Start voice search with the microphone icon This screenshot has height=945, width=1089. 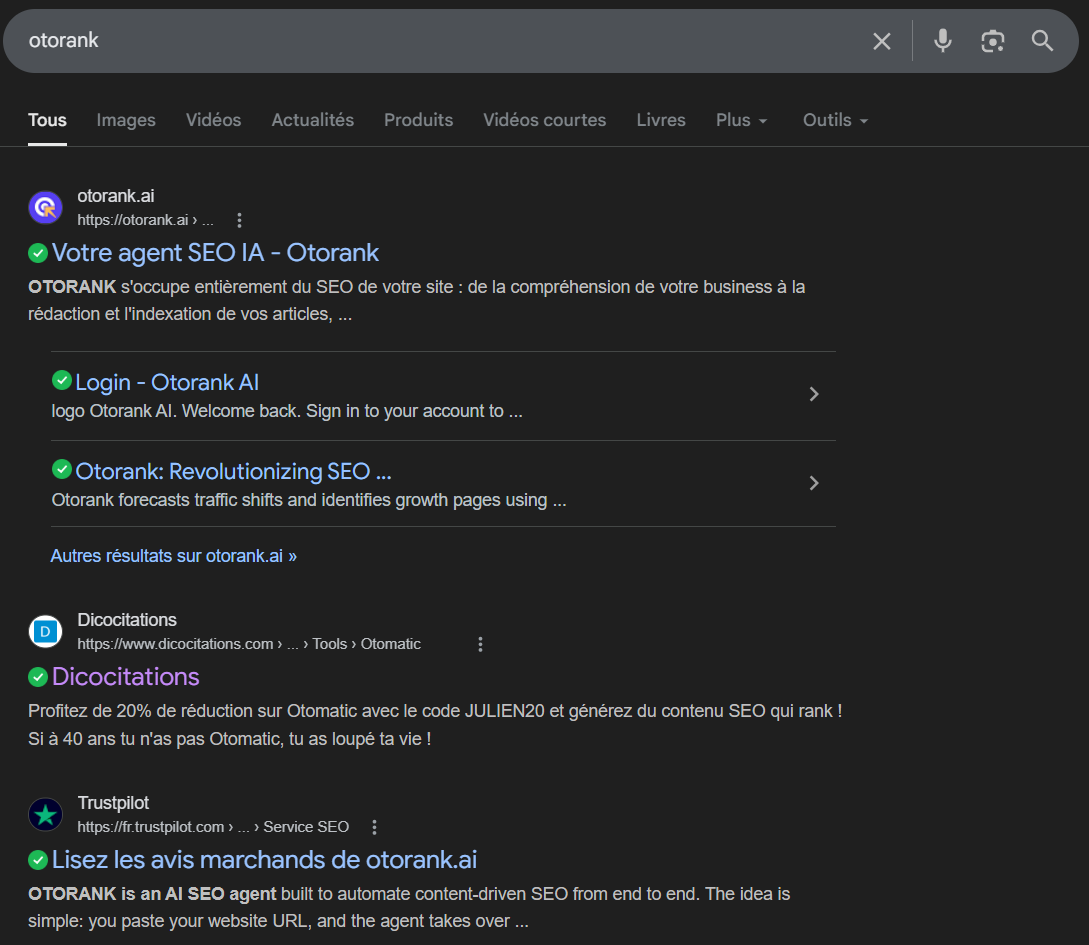click(942, 41)
